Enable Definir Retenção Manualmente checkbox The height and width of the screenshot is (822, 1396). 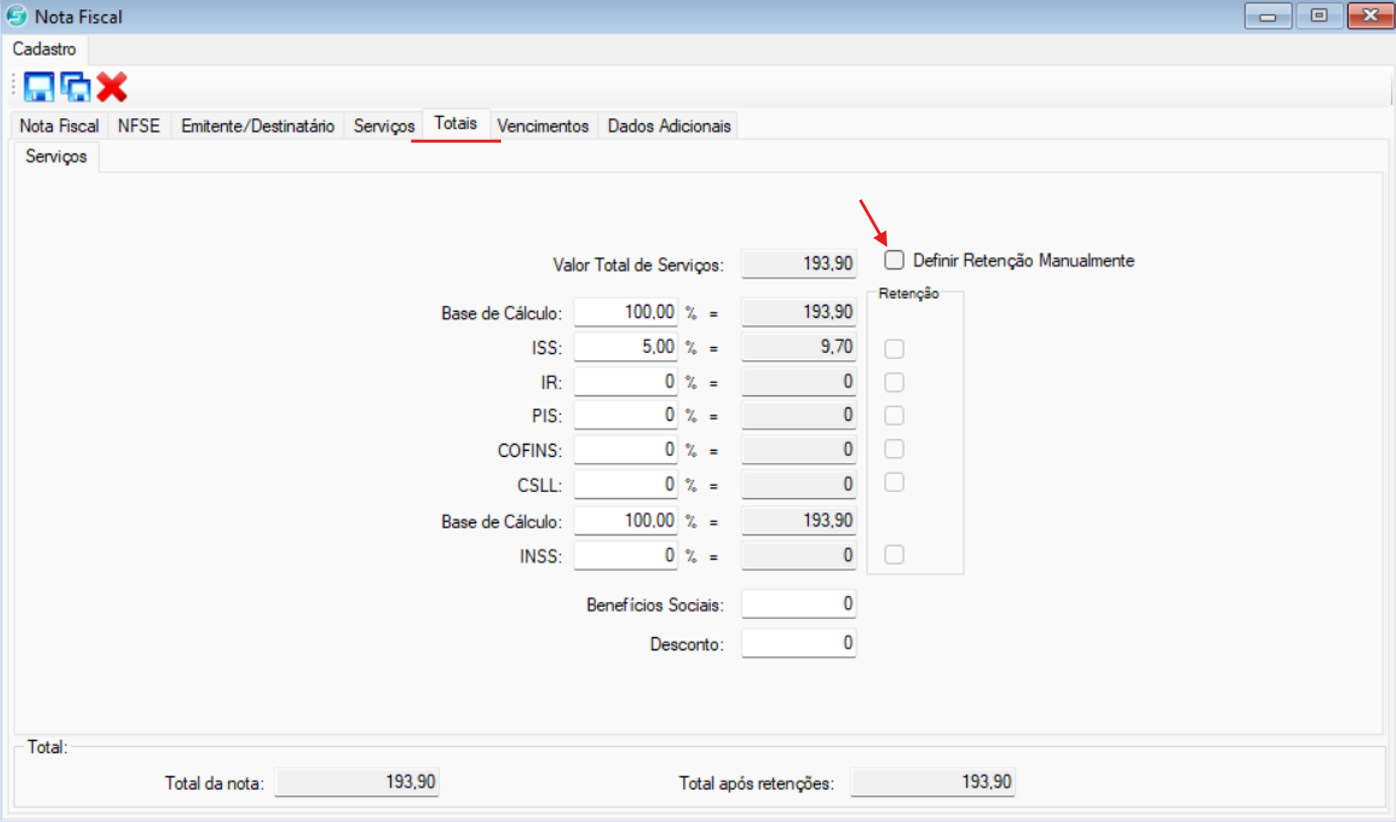[894, 260]
